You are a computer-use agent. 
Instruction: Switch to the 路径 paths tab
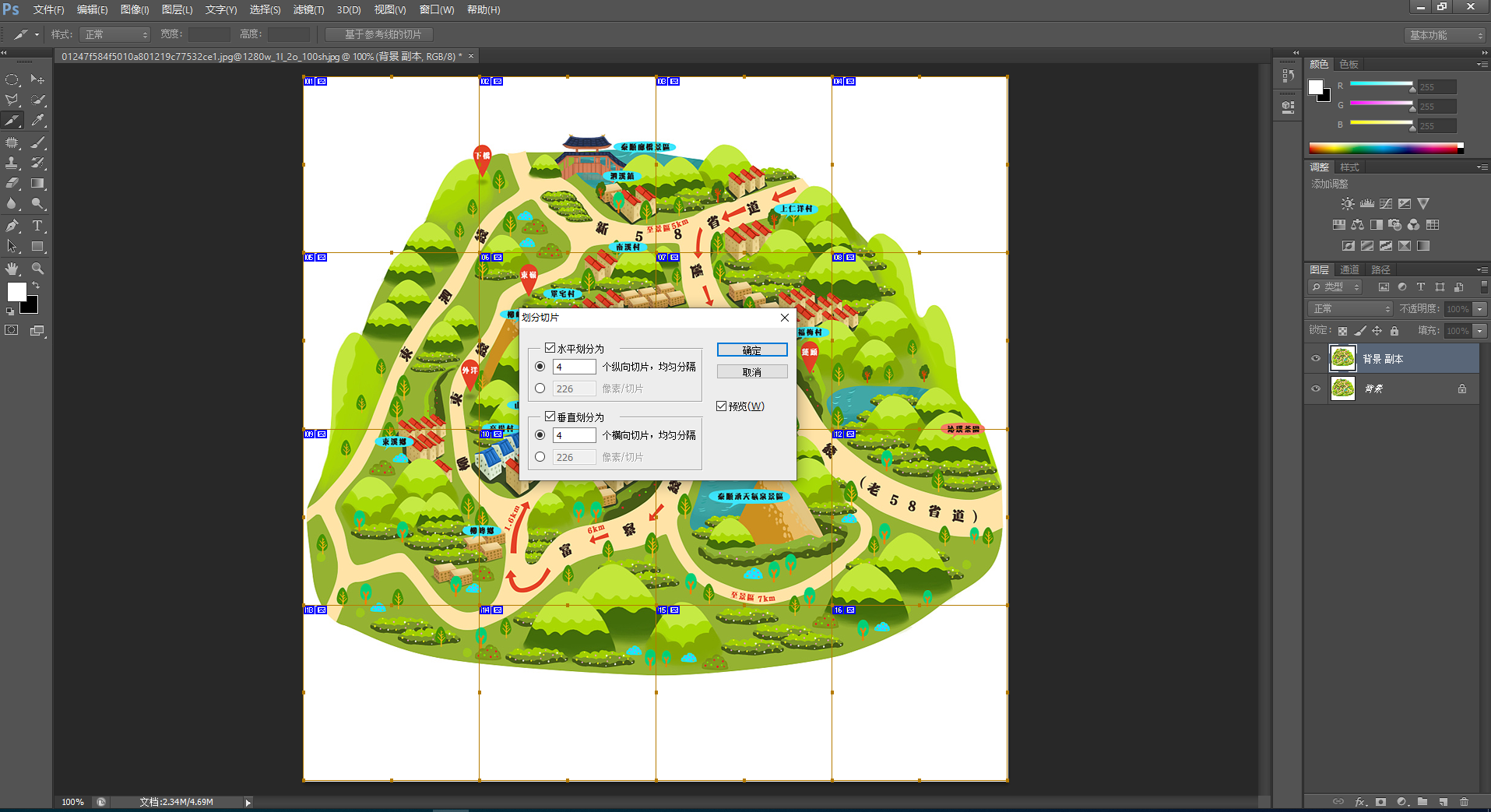1380,269
